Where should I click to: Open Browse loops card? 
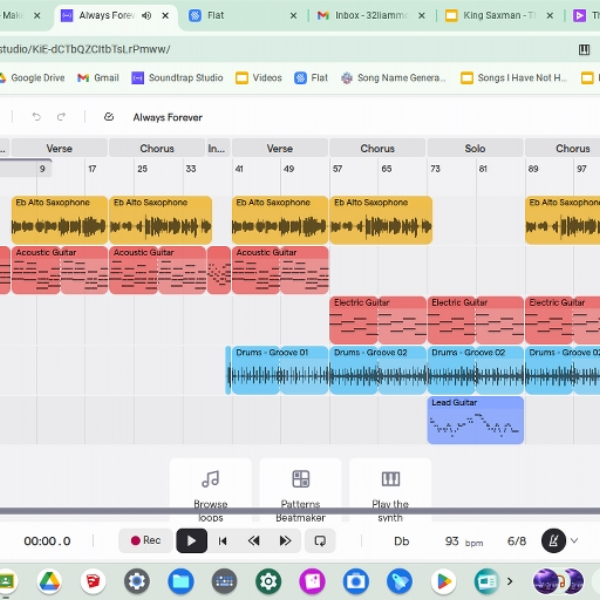[x=210, y=490]
